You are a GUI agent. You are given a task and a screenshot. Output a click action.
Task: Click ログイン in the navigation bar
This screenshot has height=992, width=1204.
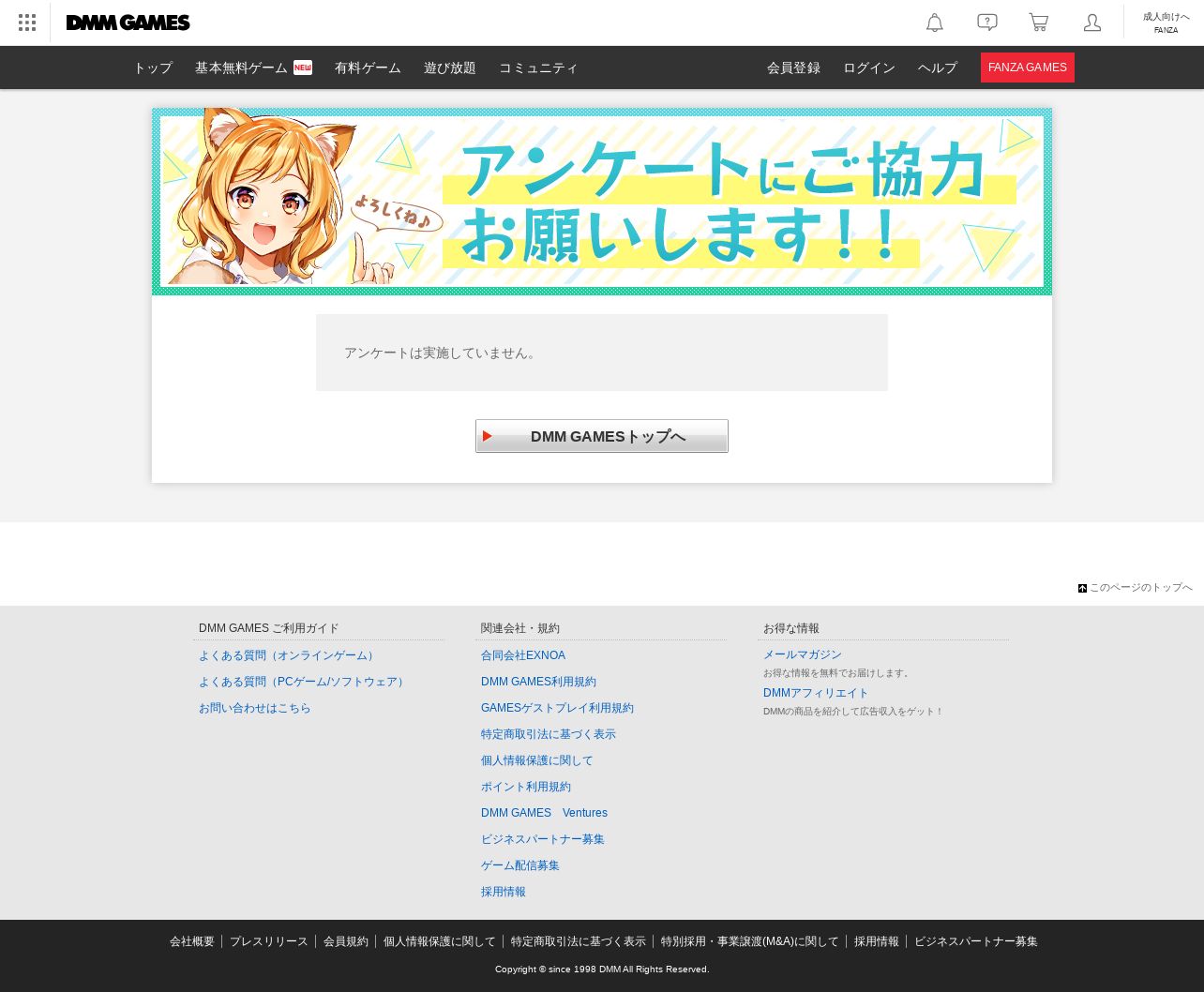pos(869,68)
